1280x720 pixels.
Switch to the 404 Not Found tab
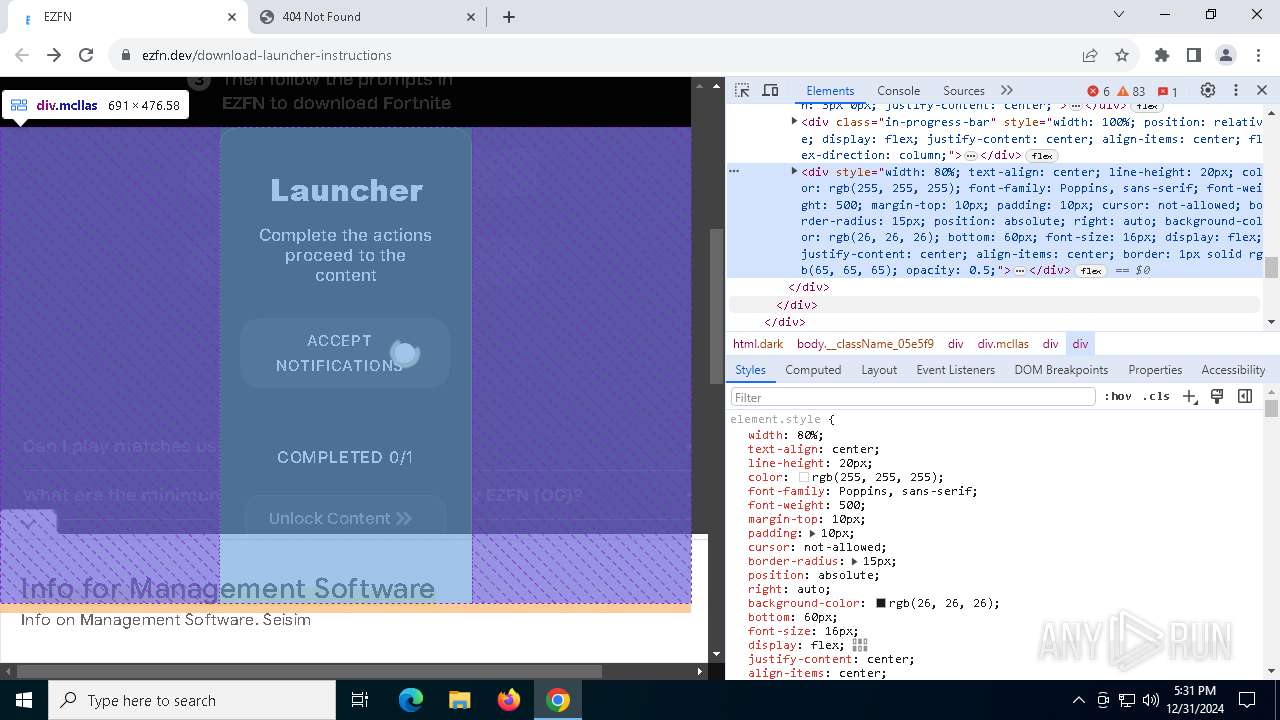click(366, 17)
